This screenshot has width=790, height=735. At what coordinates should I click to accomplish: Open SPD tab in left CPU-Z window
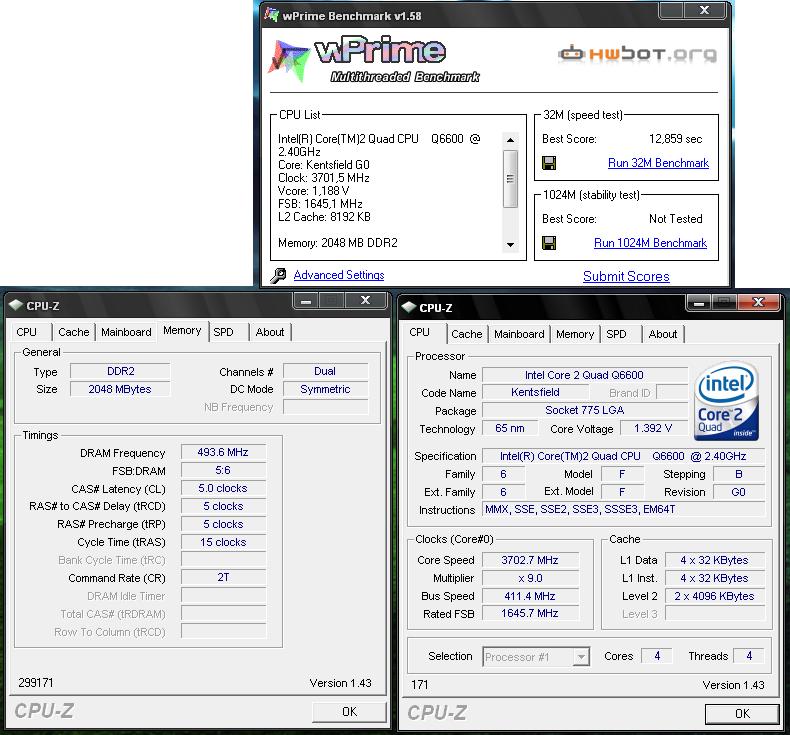pos(223,332)
